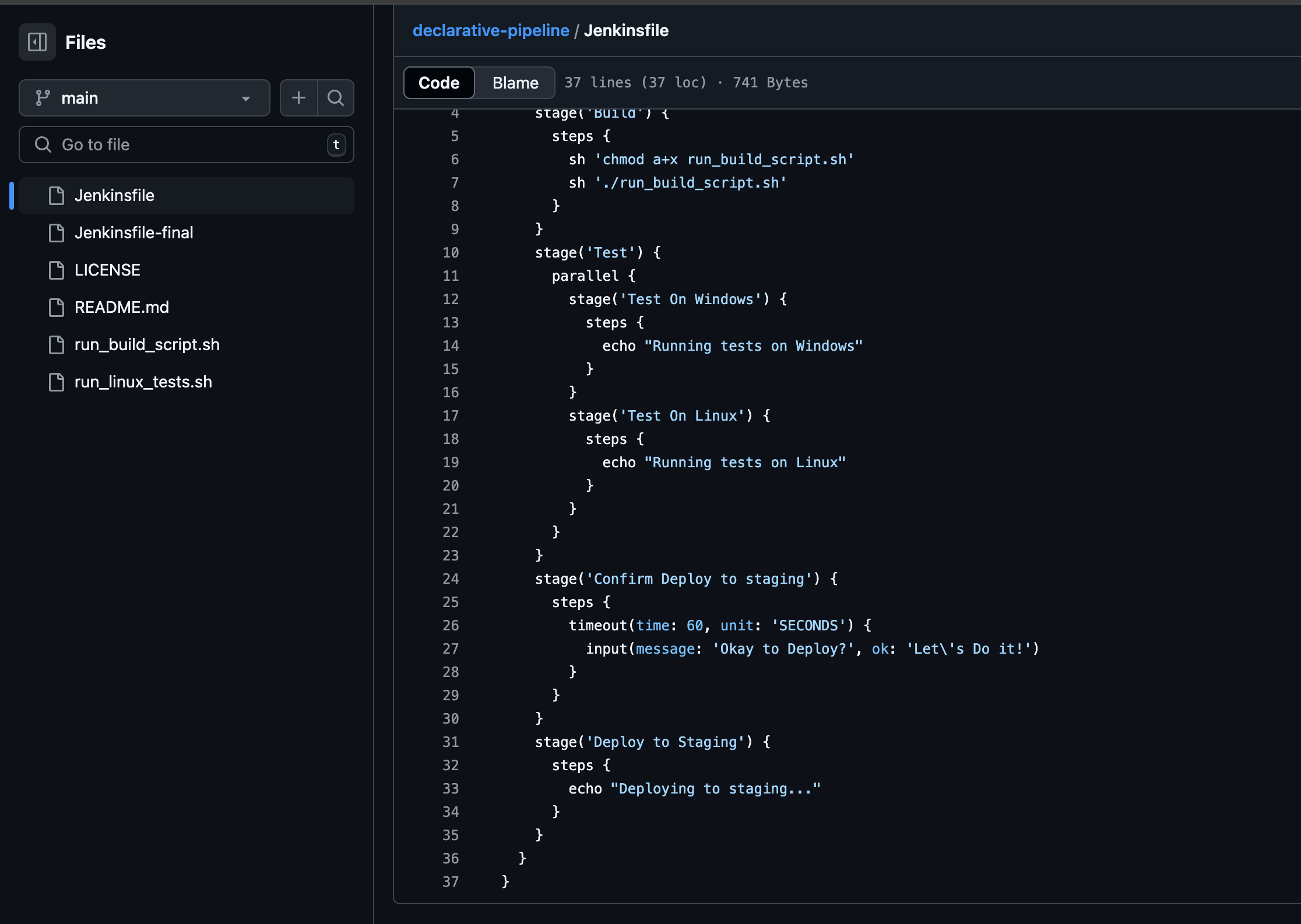
Task: Open repository search with the magnifier button
Action: coord(336,98)
